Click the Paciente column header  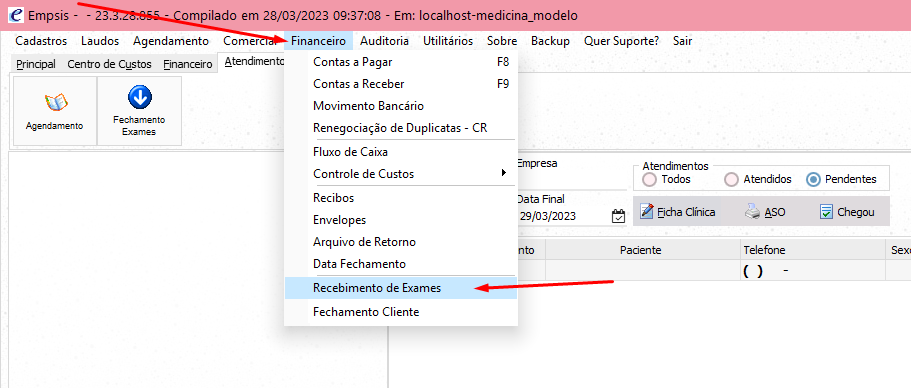click(642, 250)
